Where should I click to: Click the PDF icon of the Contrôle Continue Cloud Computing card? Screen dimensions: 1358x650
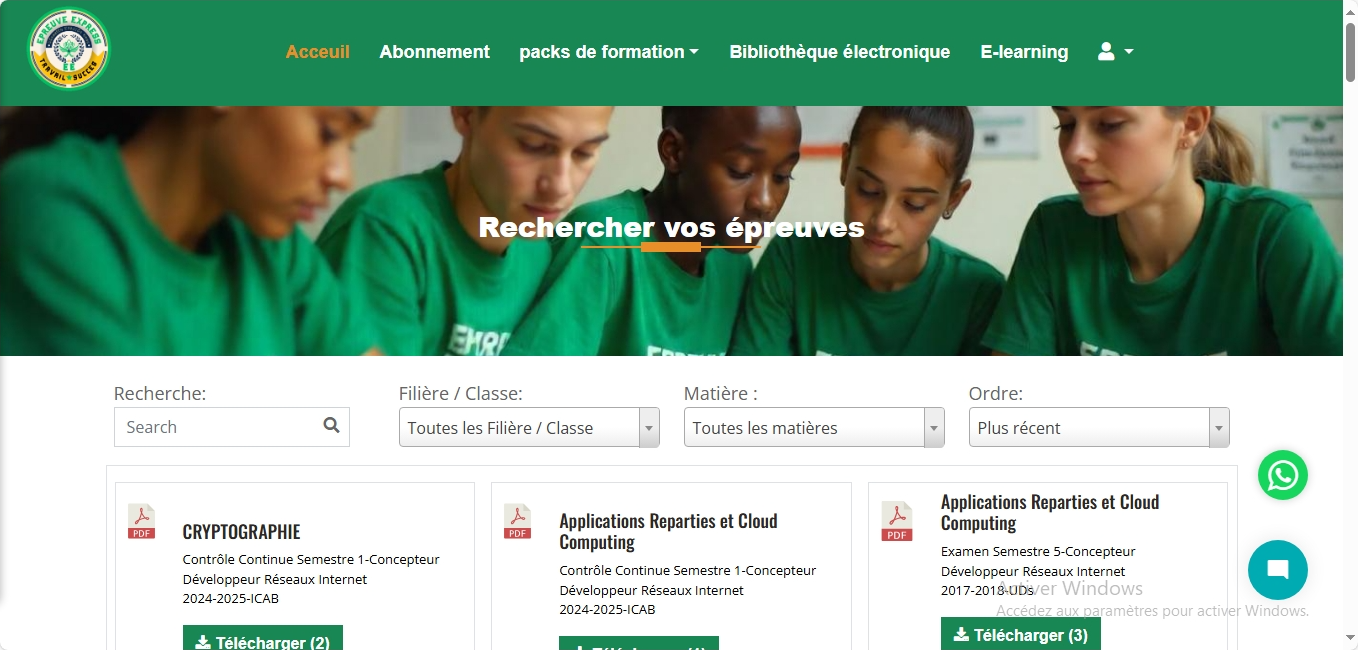(518, 521)
